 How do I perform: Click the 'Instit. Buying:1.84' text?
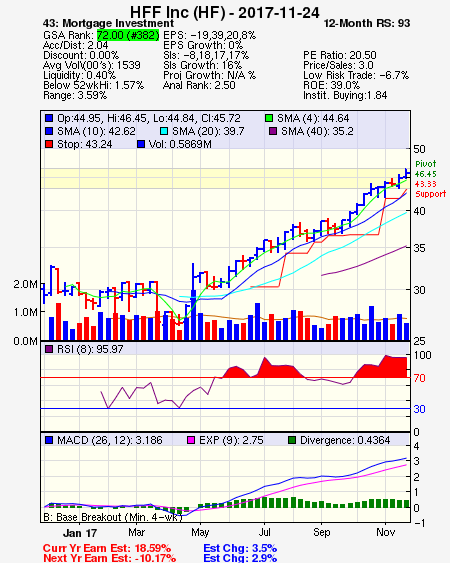[x=345, y=96]
